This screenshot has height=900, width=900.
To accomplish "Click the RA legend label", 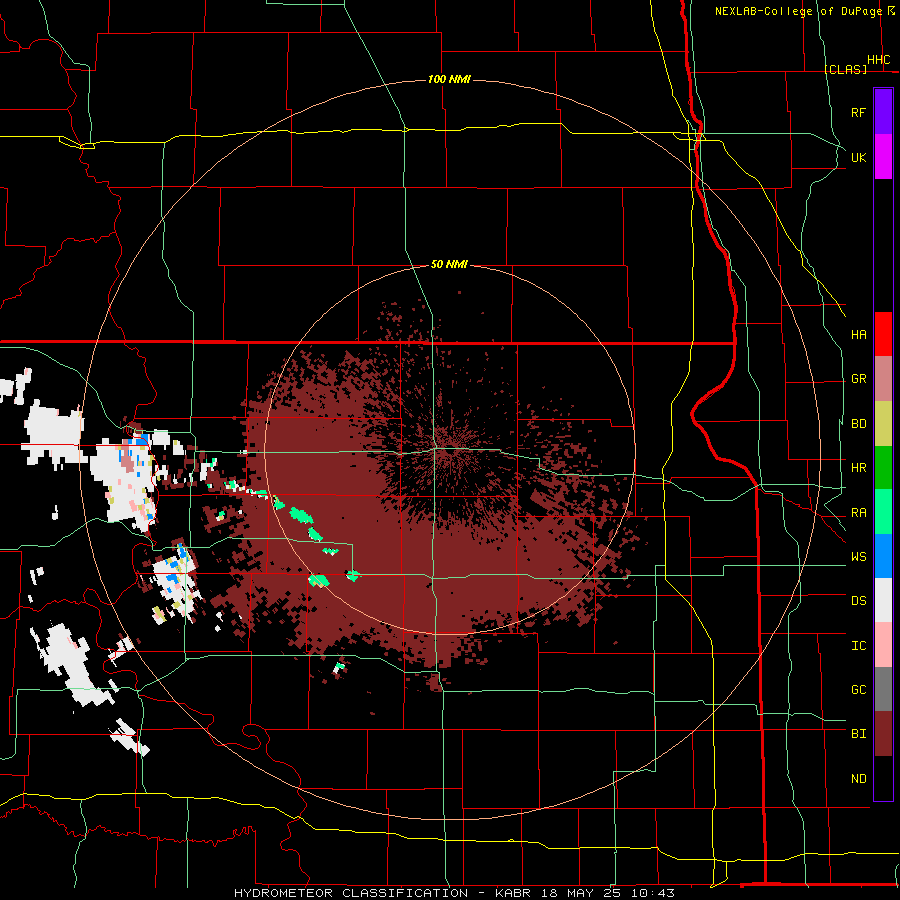I will [x=859, y=513].
